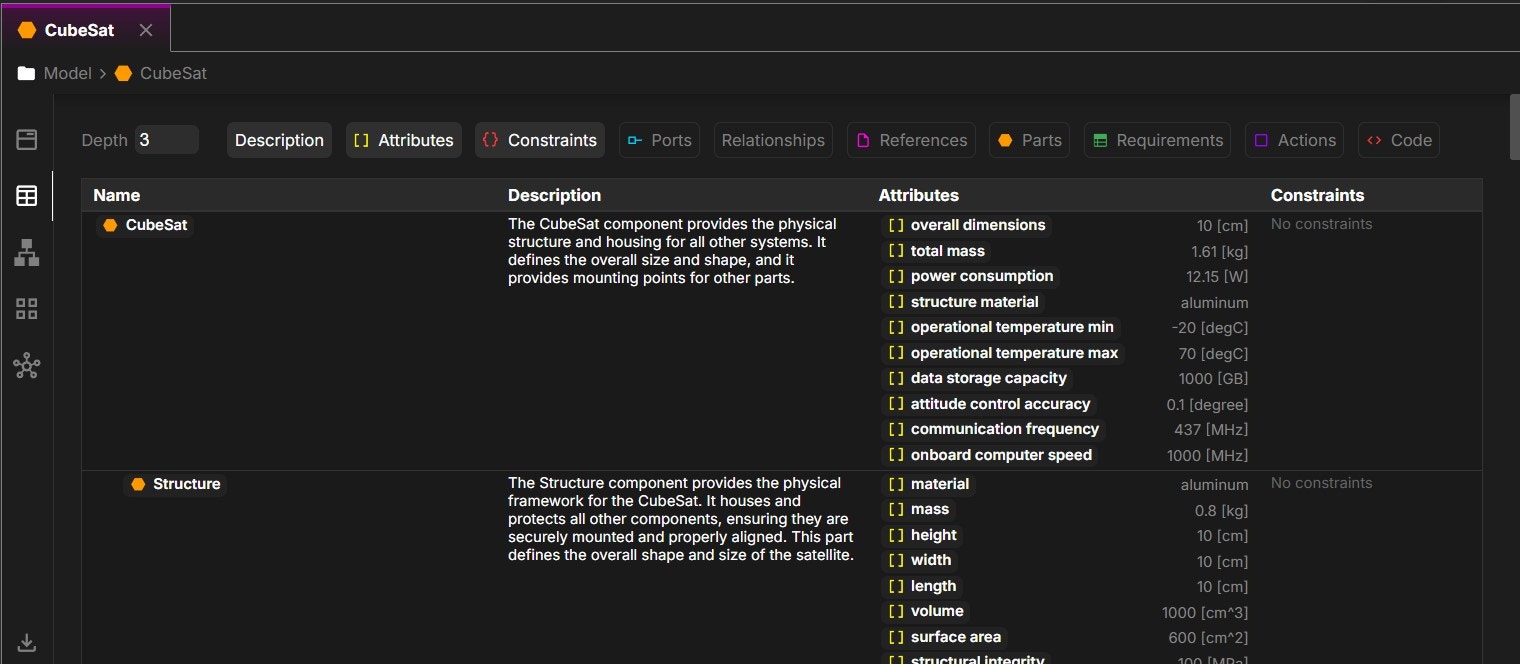Image resolution: width=1520 pixels, height=664 pixels.
Task: Click the surface area attribute
Action: point(944,637)
